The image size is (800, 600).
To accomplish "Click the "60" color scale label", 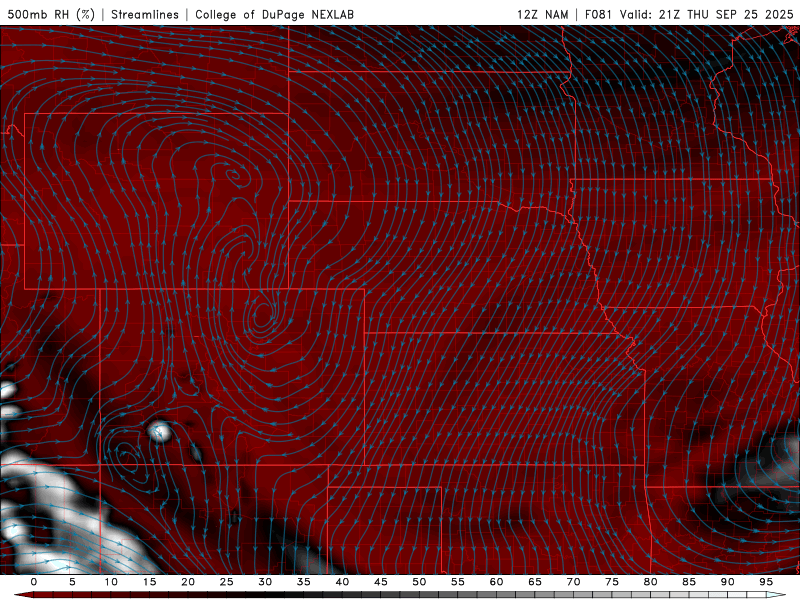I will point(496,582).
